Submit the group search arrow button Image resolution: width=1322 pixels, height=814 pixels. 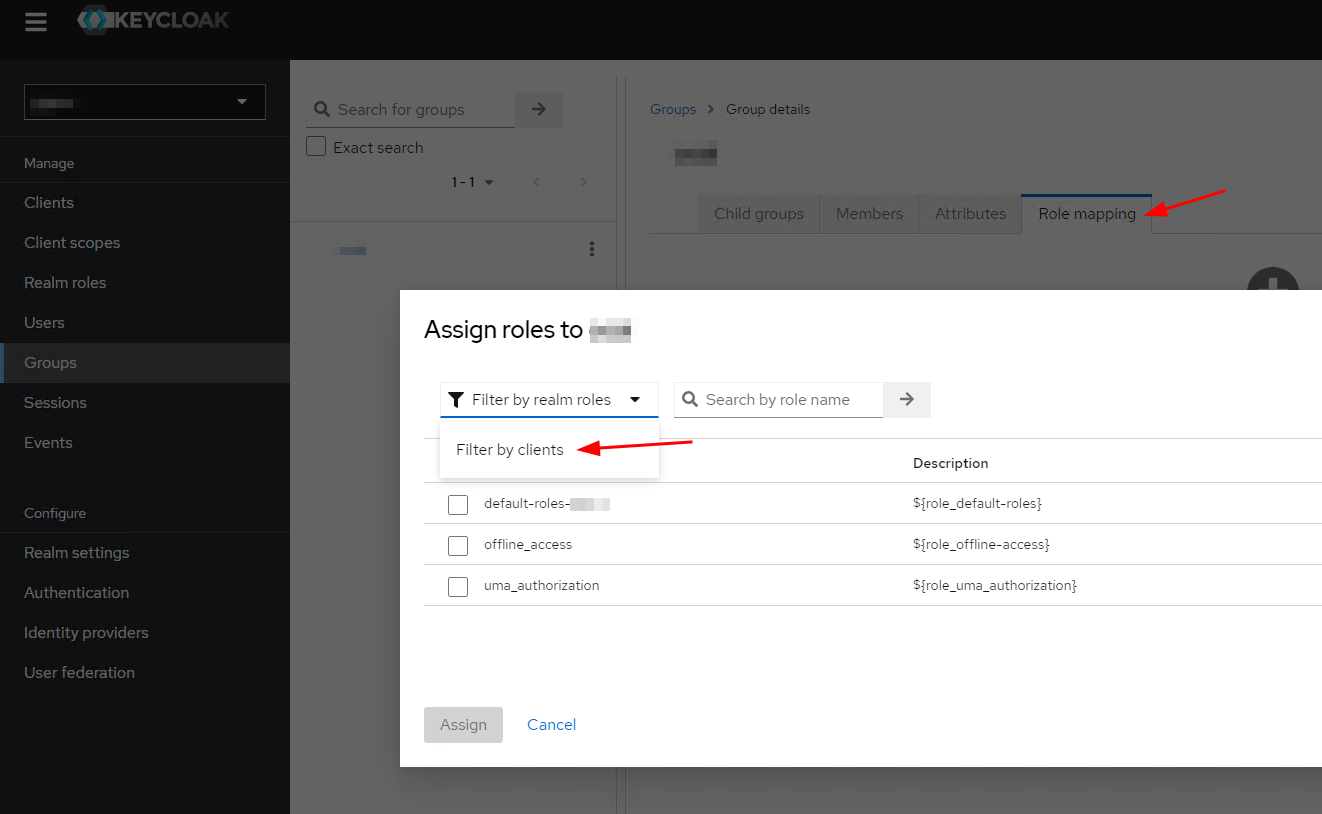pos(539,110)
